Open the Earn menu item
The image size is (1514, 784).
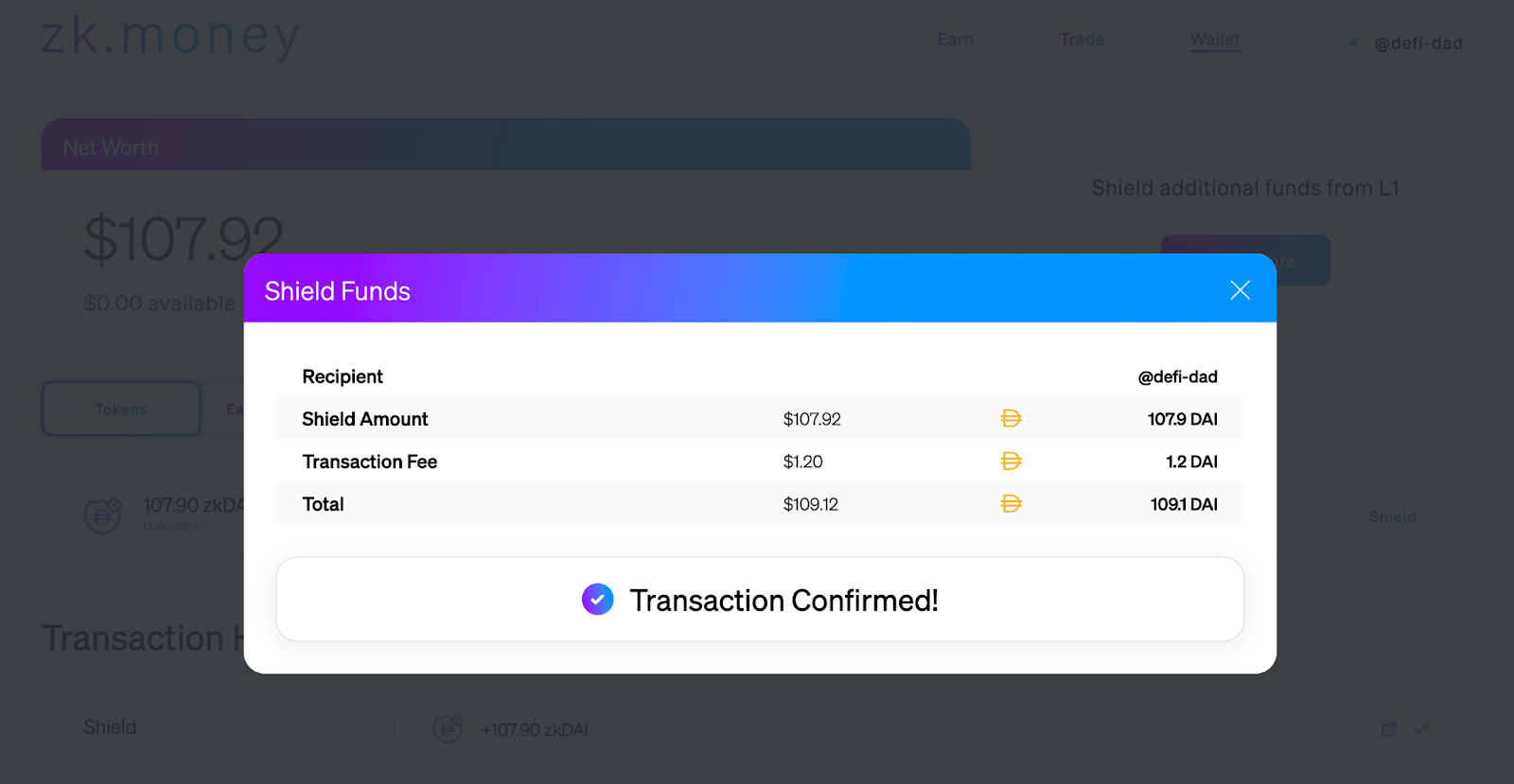pyautogui.click(x=955, y=40)
